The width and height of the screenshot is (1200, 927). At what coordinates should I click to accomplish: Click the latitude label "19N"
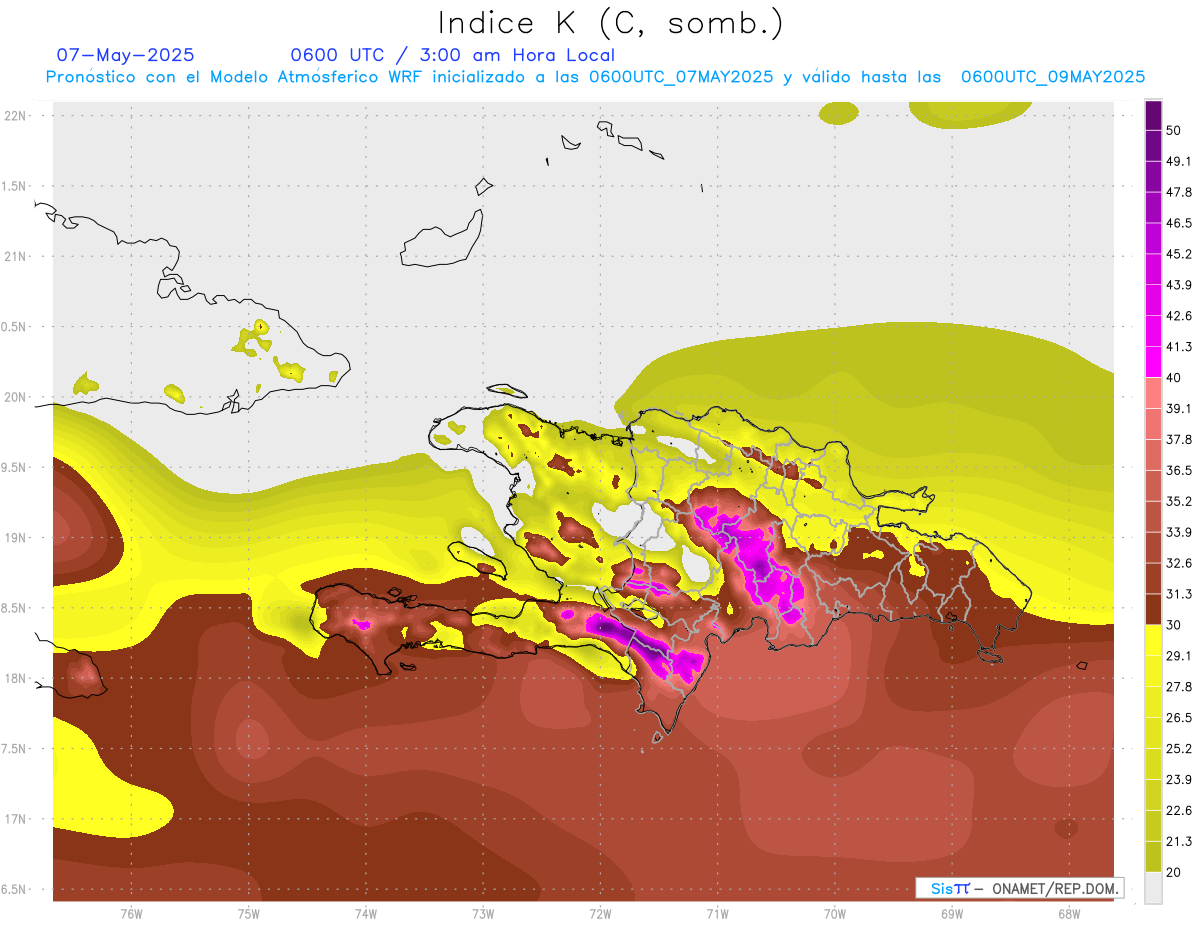16,538
